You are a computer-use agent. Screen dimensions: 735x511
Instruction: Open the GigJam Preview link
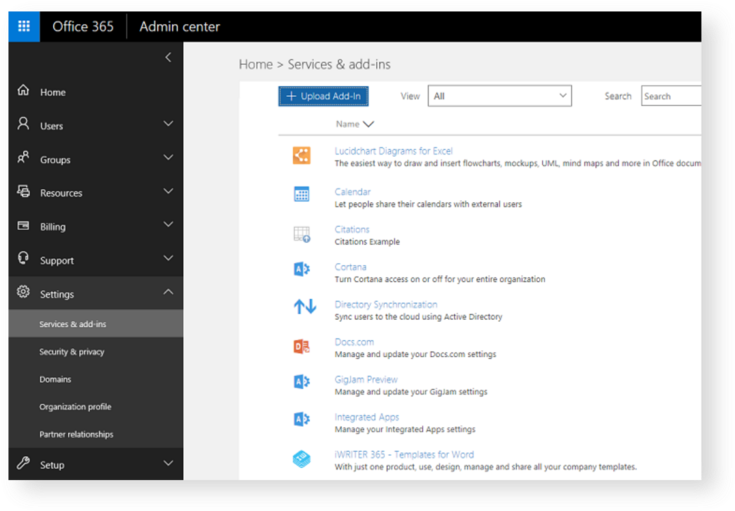tap(366, 379)
